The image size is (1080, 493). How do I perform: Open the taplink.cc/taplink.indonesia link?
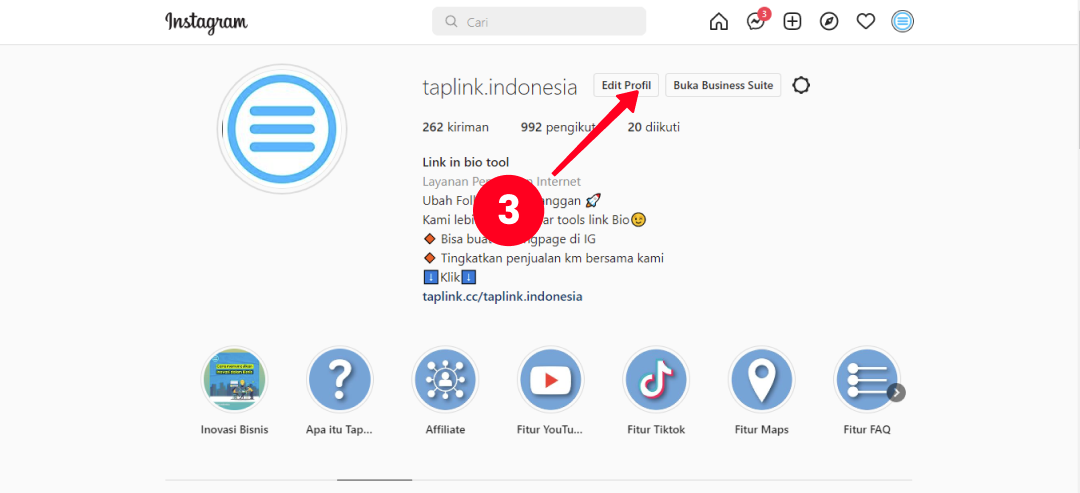(x=502, y=297)
